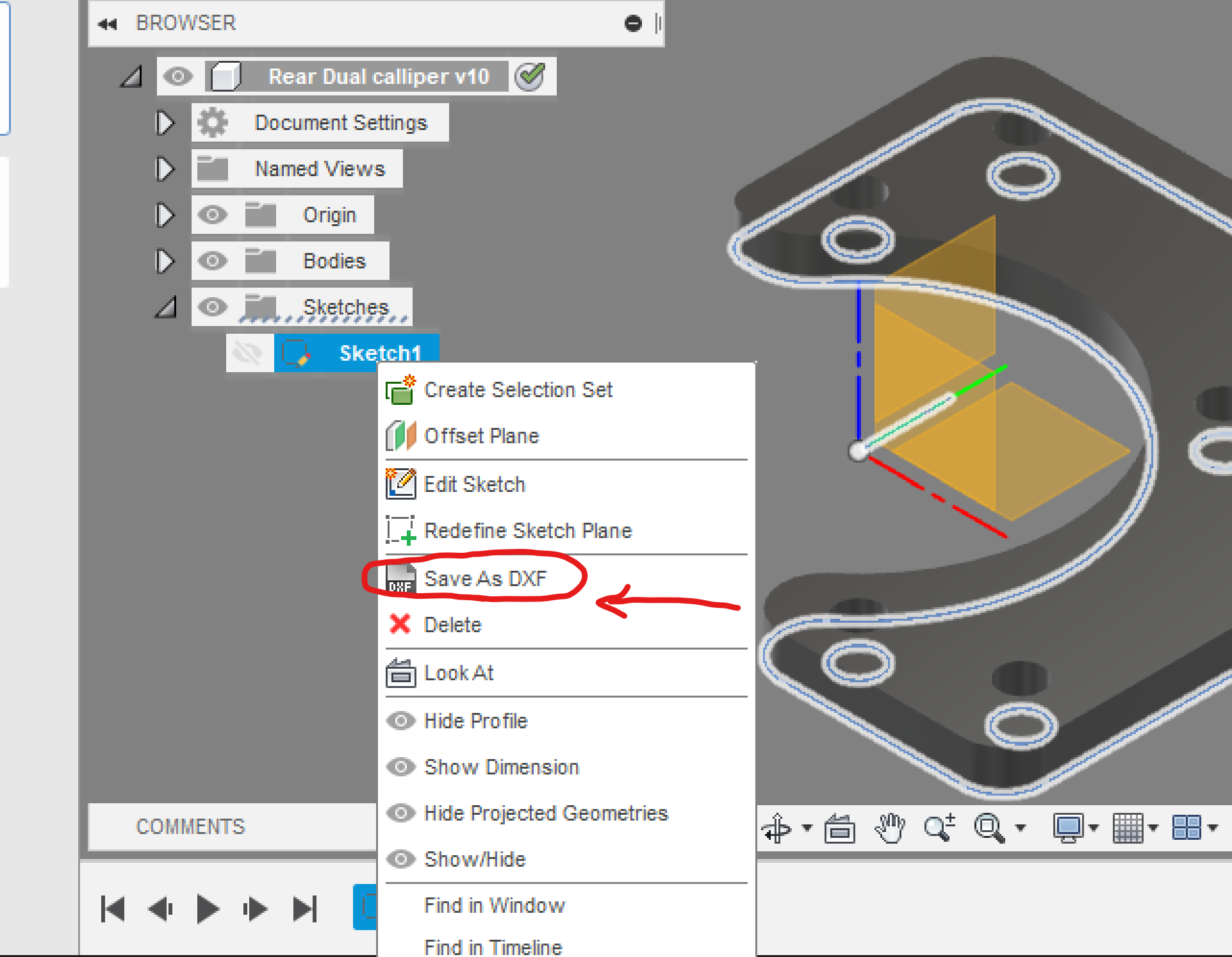Screen dimensions: 1232x957
Task: Open Grid and Snaps icon
Action: click(x=1128, y=828)
